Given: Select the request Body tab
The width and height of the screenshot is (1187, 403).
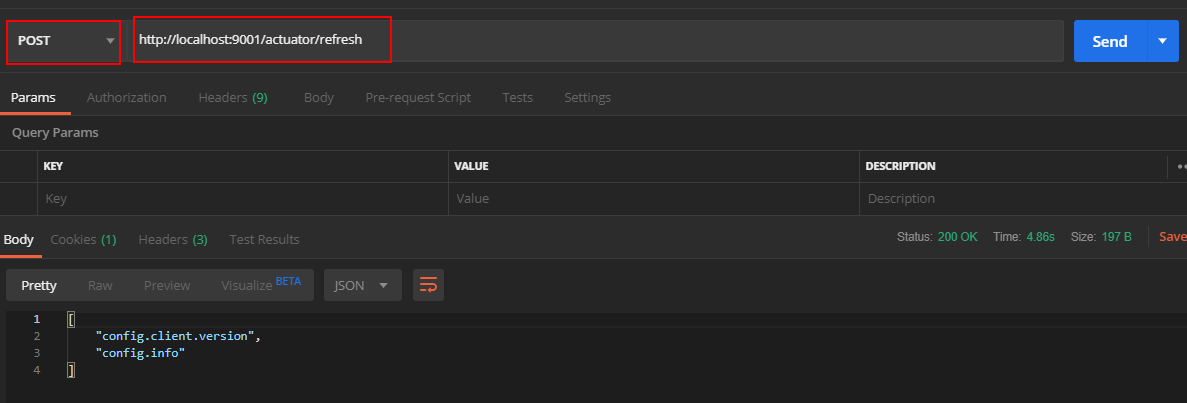Looking at the screenshot, I should [x=318, y=97].
